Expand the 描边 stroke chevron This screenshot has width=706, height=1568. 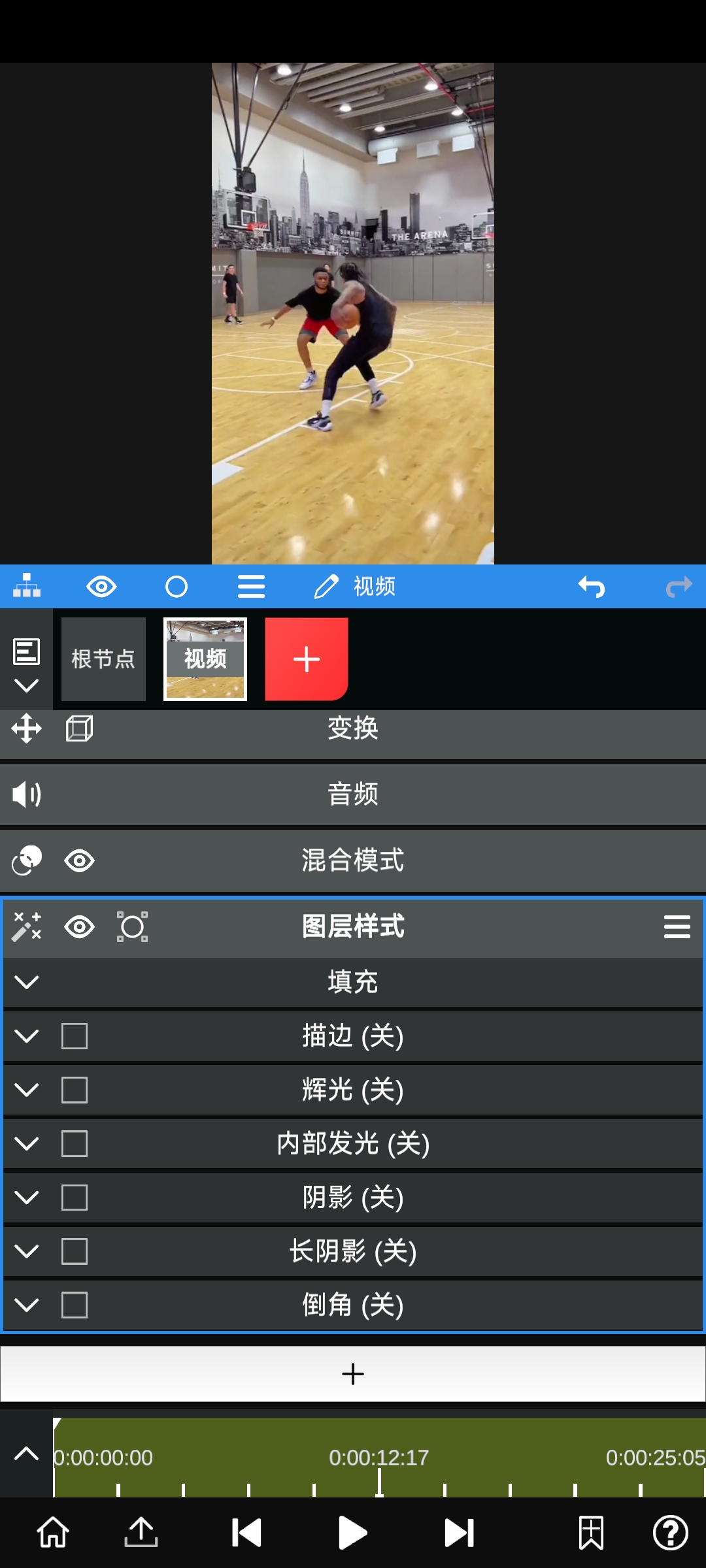coord(26,1036)
